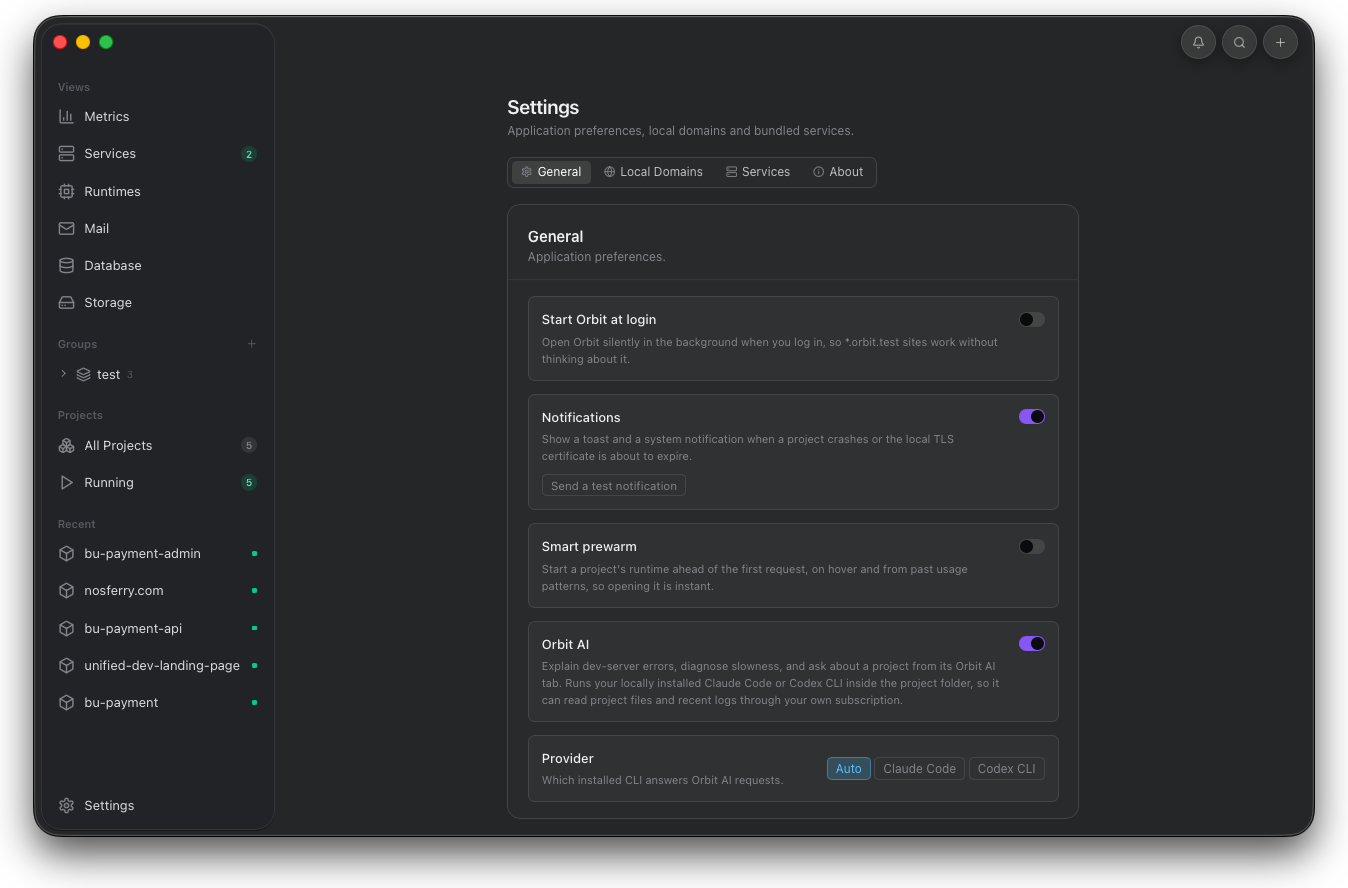
Task: Click the box icon for bu-payment-api
Action: coord(66,628)
